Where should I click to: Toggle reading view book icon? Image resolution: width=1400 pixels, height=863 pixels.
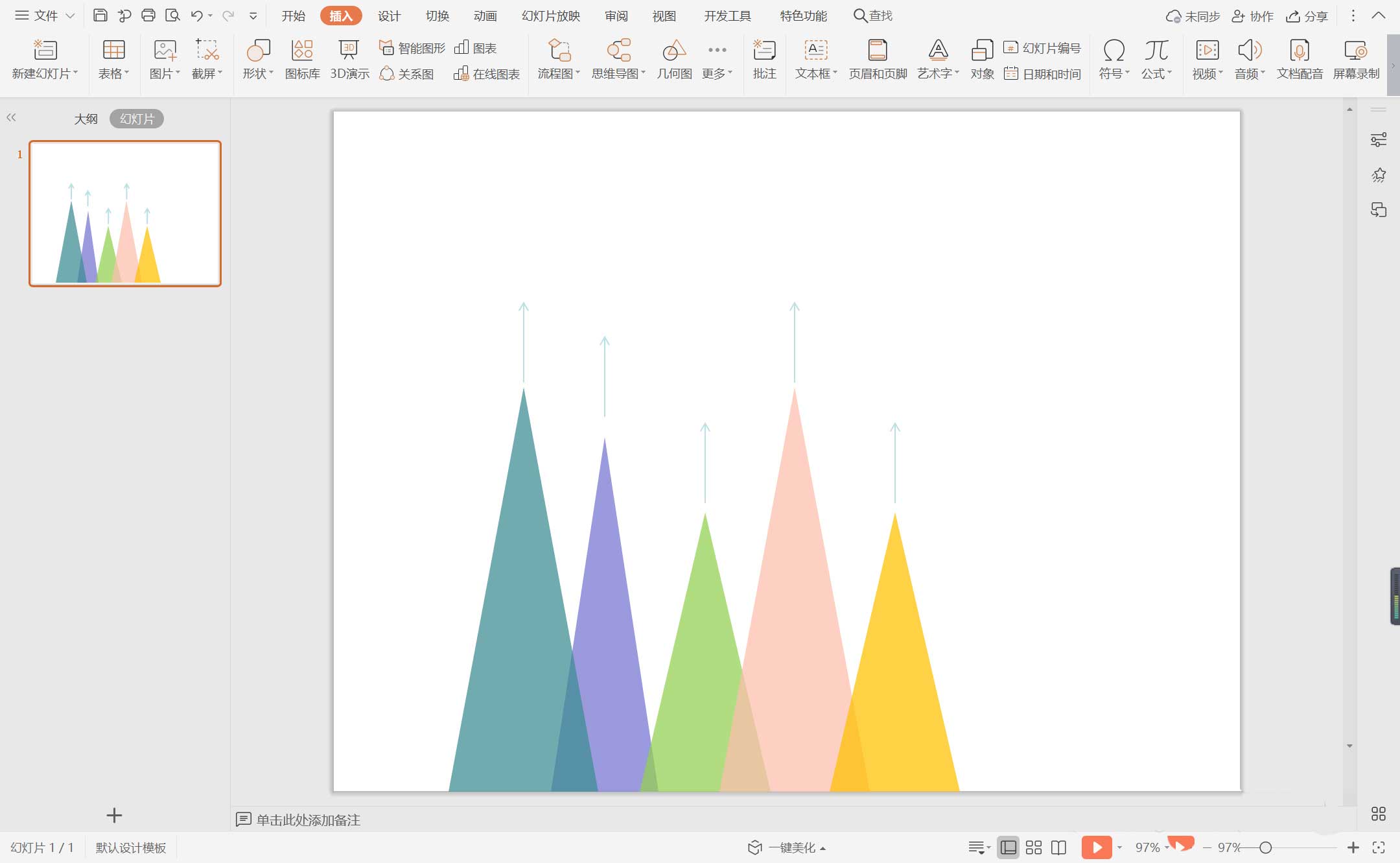(1058, 847)
